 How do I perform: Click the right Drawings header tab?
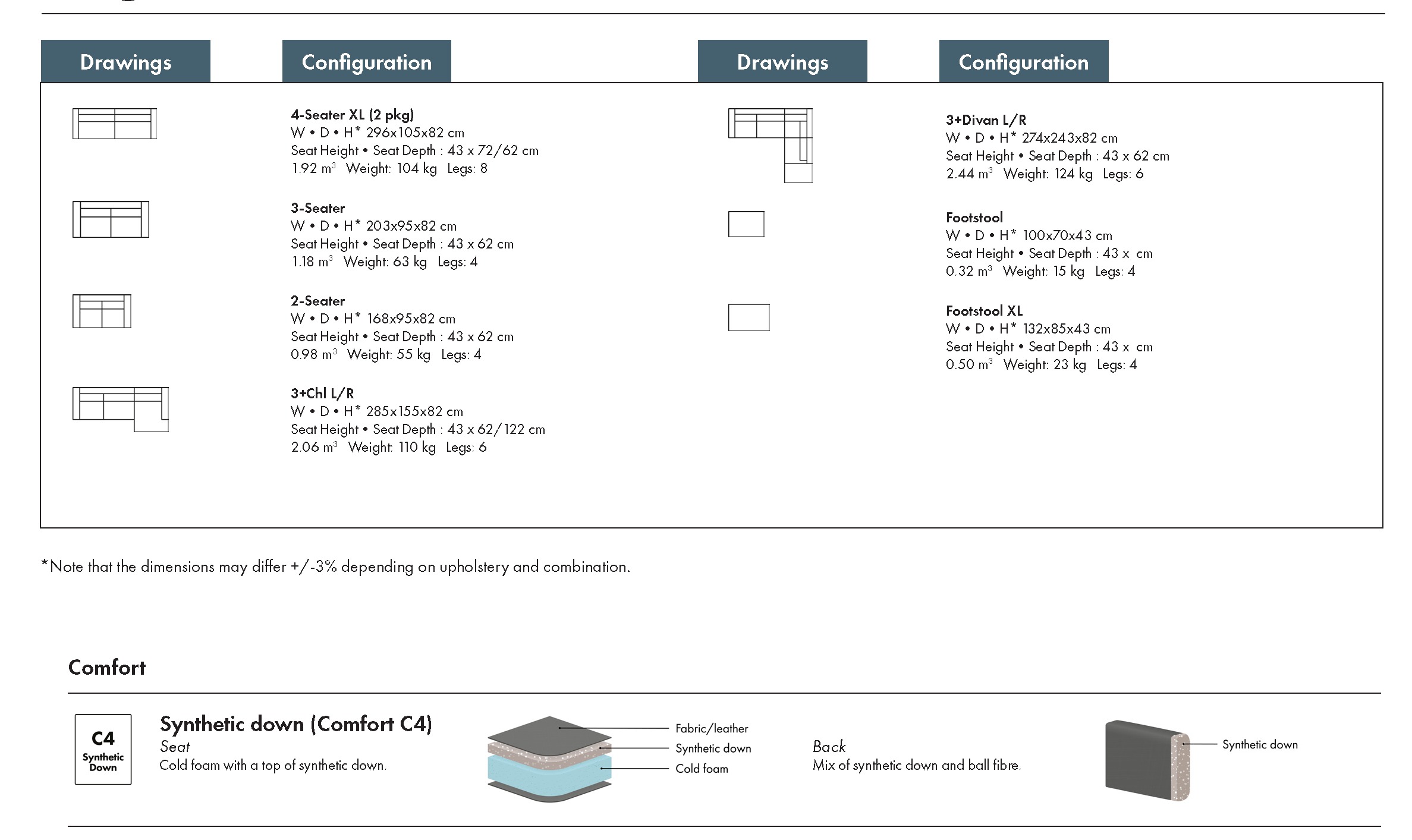pyautogui.click(x=782, y=62)
